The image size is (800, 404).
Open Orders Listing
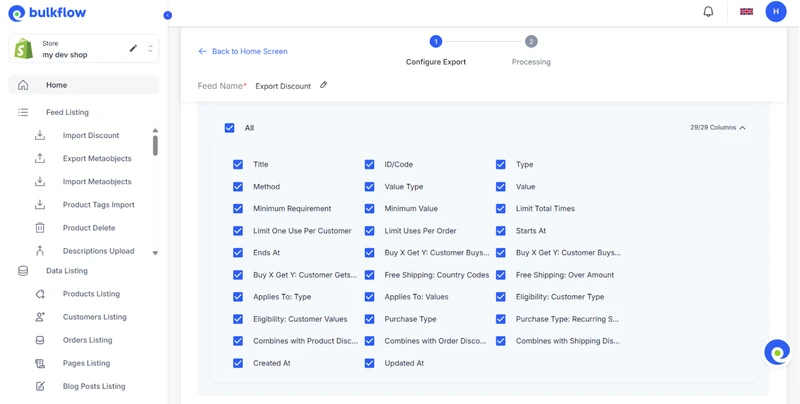click(87, 340)
